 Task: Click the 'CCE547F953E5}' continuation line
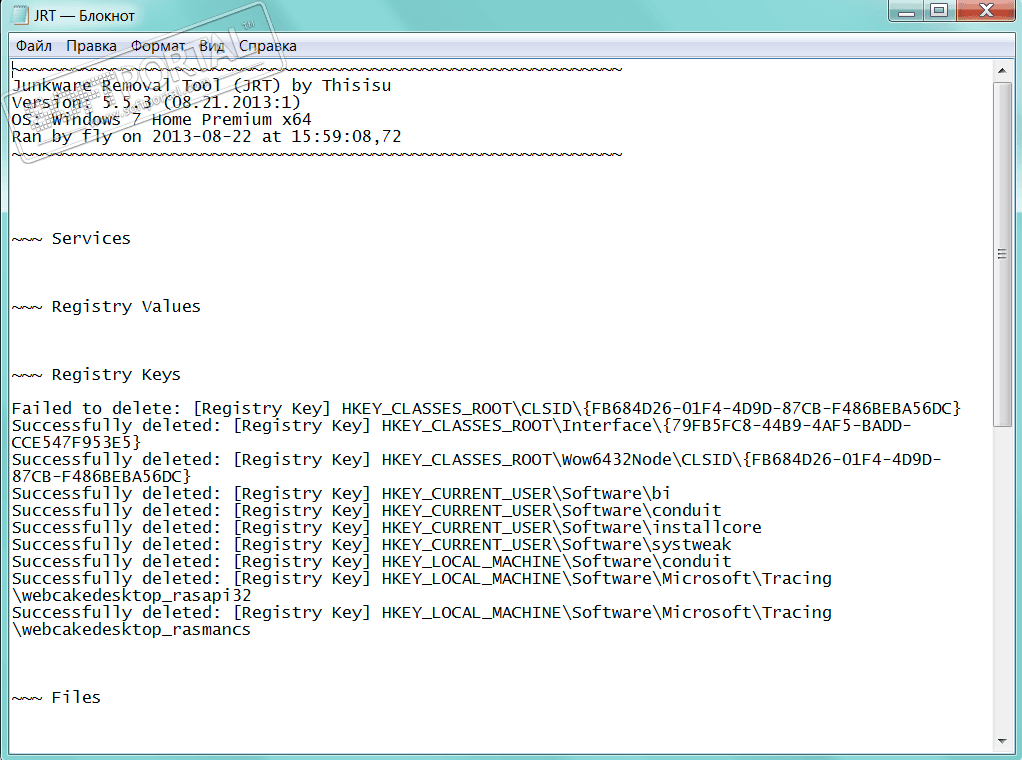click(x=76, y=443)
